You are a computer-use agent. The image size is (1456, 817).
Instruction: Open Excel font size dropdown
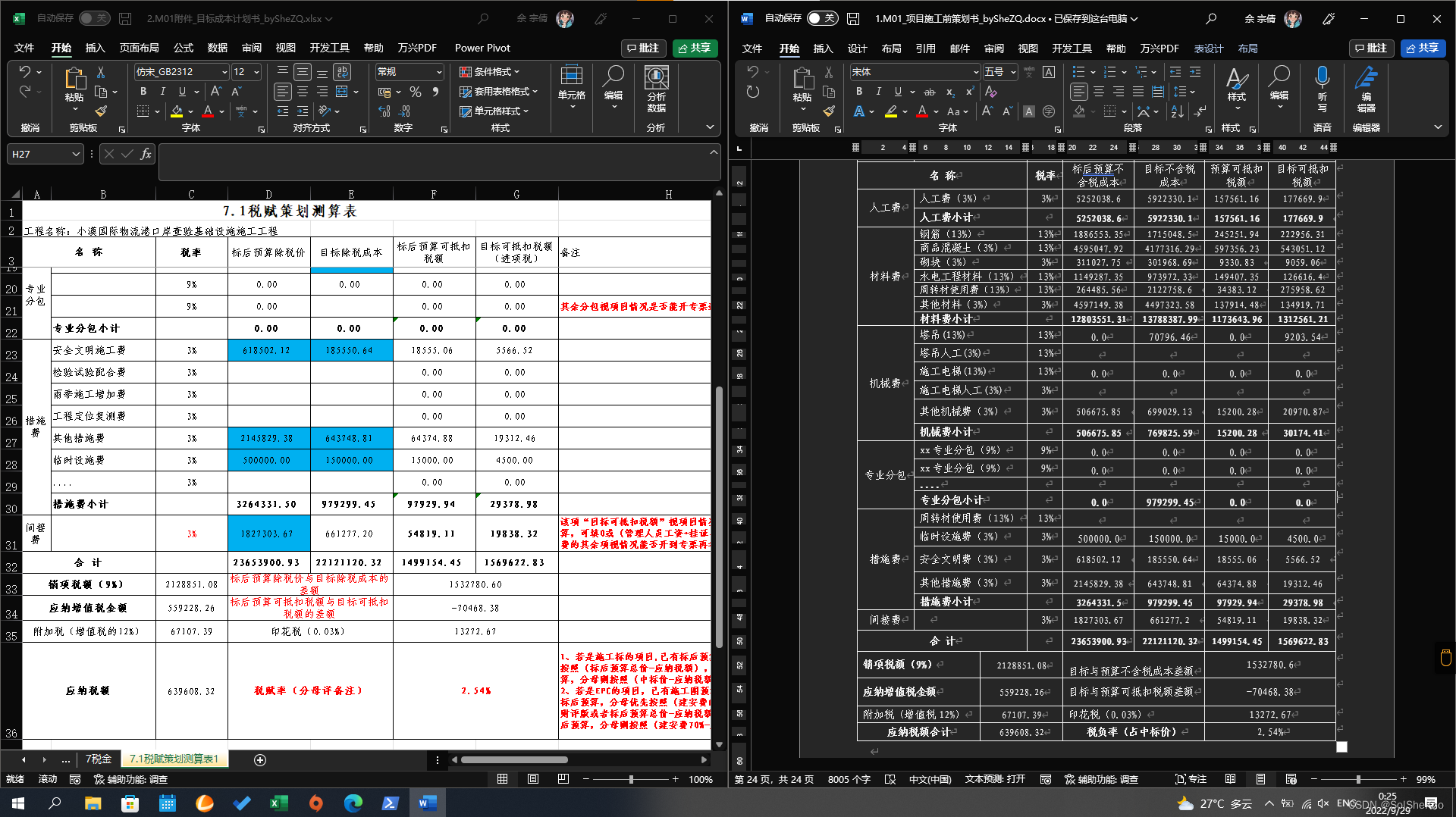(257, 72)
